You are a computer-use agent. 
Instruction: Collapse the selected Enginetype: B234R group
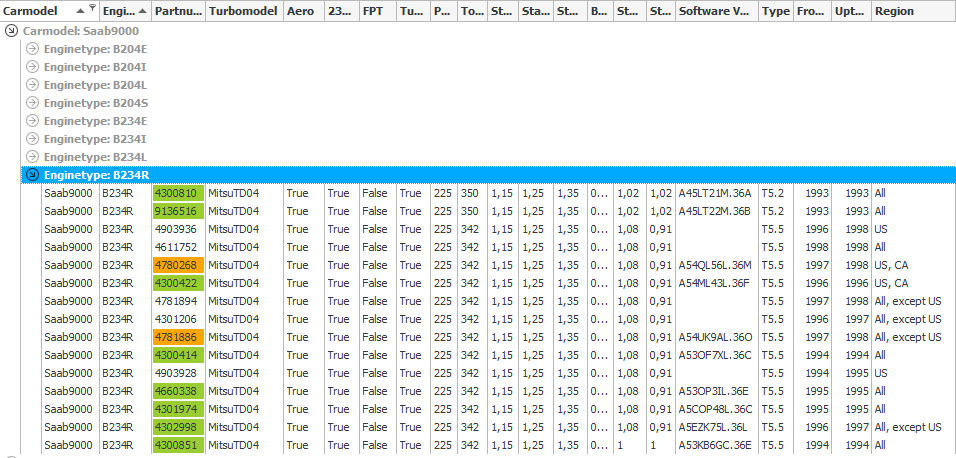pyautogui.click(x=32, y=175)
